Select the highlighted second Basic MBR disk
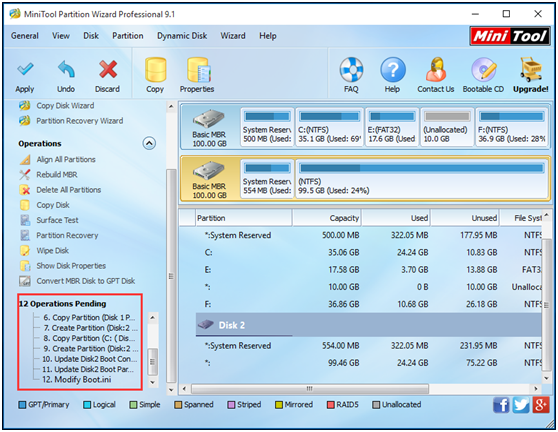This screenshot has height=432, width=558. 209,179
